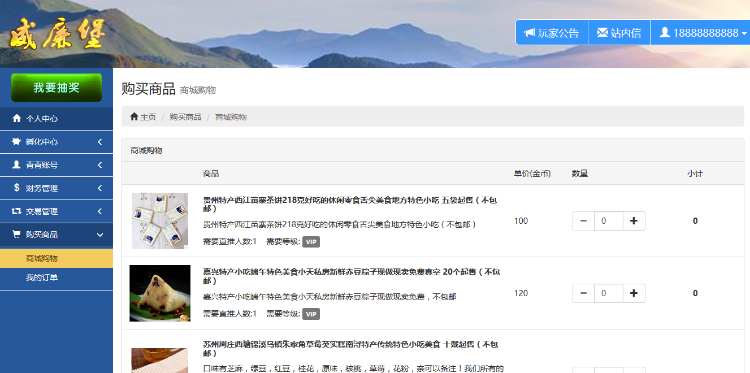
Task: Click the exchange arrows icon beside 交易管理
Action: [16, 211]
